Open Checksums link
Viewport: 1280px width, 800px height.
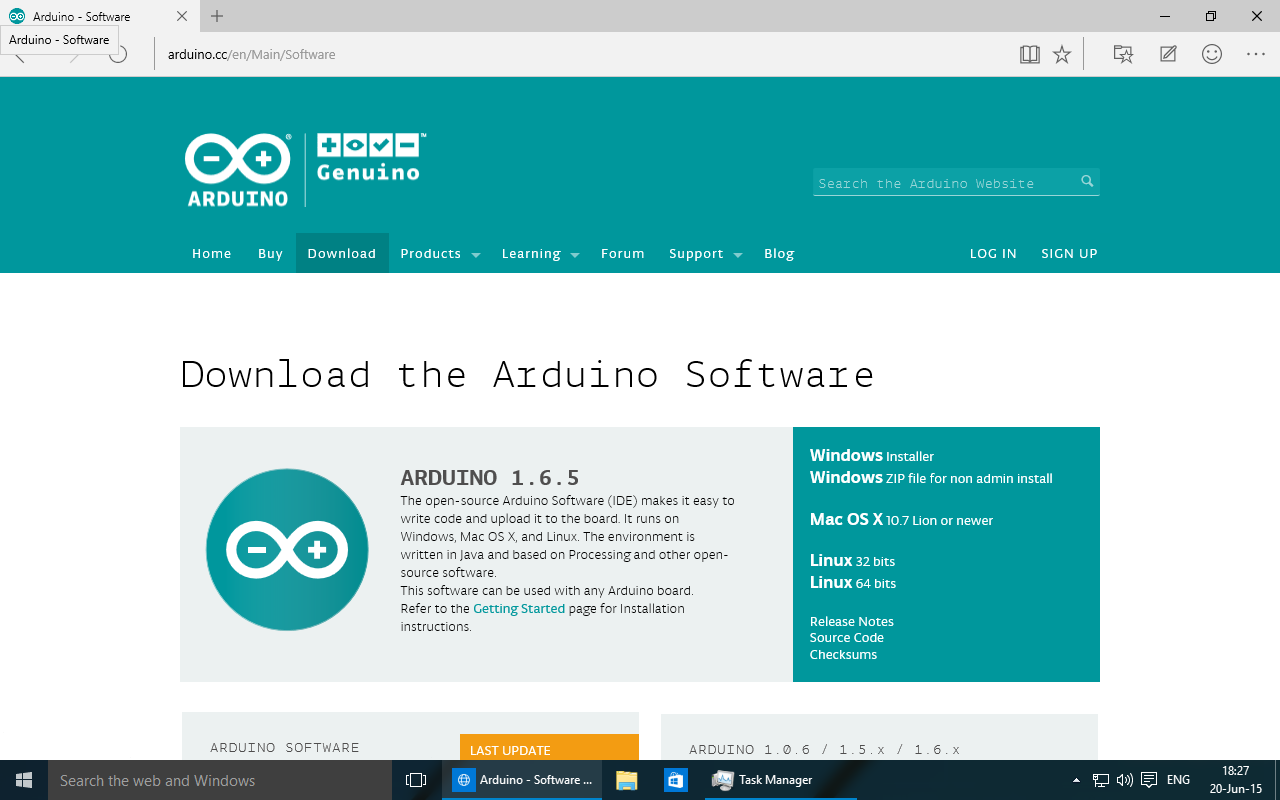[843, 655]
